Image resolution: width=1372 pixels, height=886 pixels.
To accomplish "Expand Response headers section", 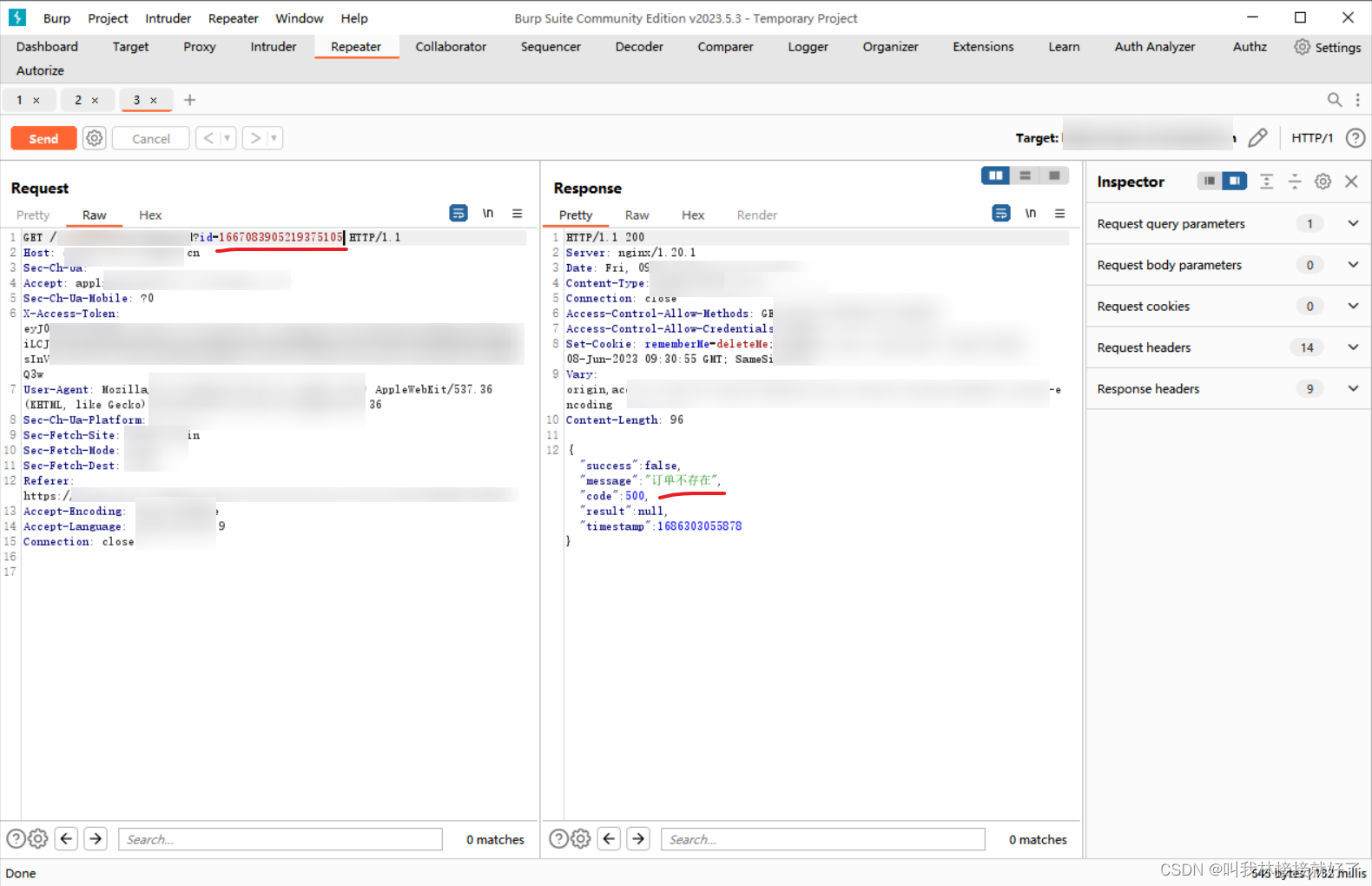I will [x=1228, y=389].
